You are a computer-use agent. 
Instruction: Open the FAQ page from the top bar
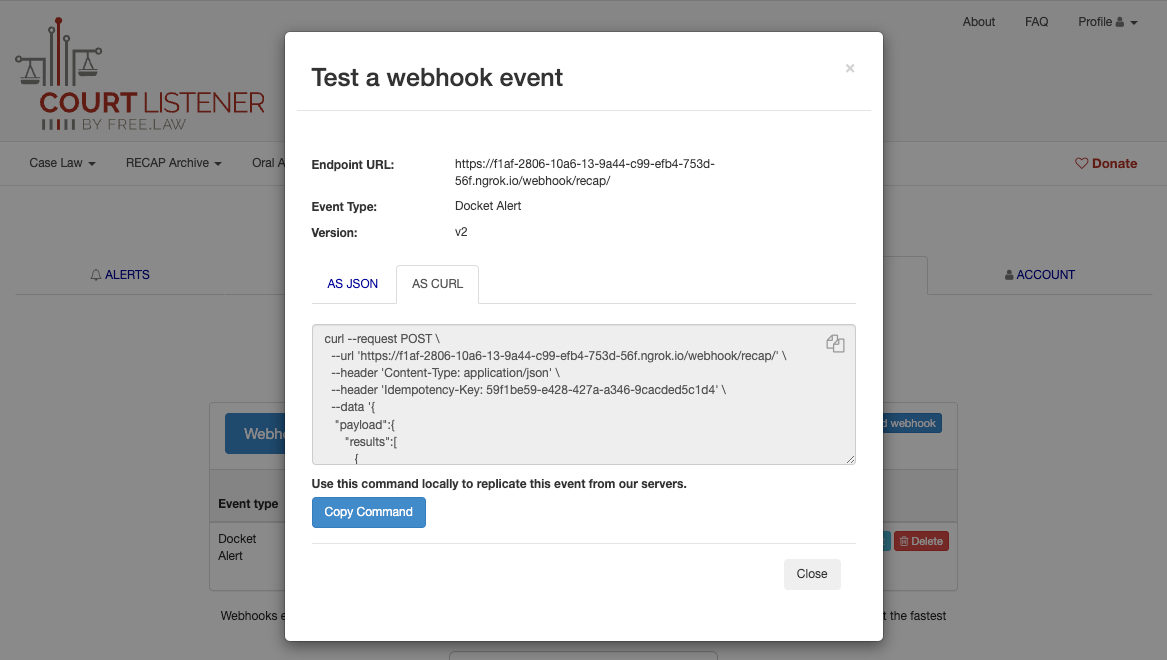[1037, 21]
